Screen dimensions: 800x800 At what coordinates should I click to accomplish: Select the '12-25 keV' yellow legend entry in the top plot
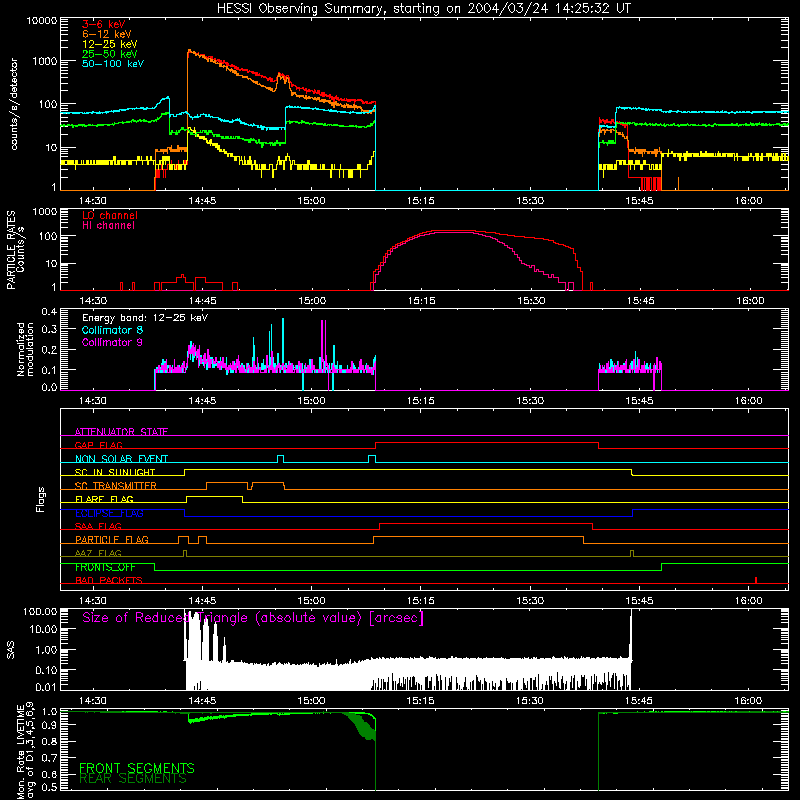tap(110, 44)
